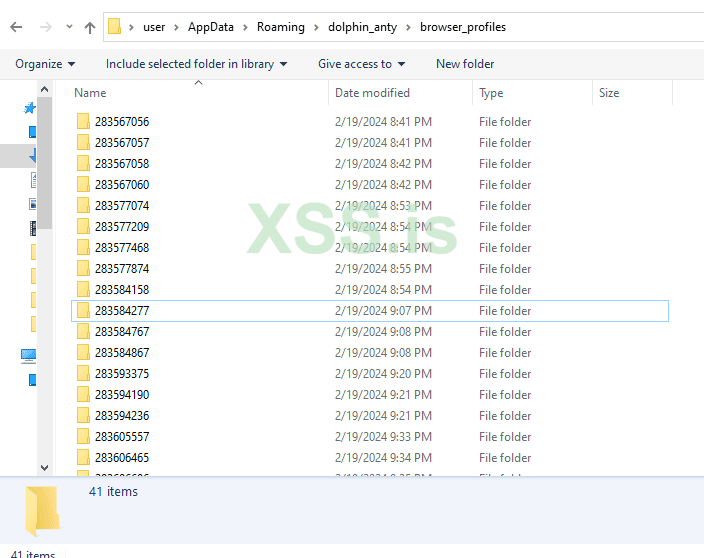Select This PC monitor icon in sidebar
704x558 pixels.
coord(28,356)
